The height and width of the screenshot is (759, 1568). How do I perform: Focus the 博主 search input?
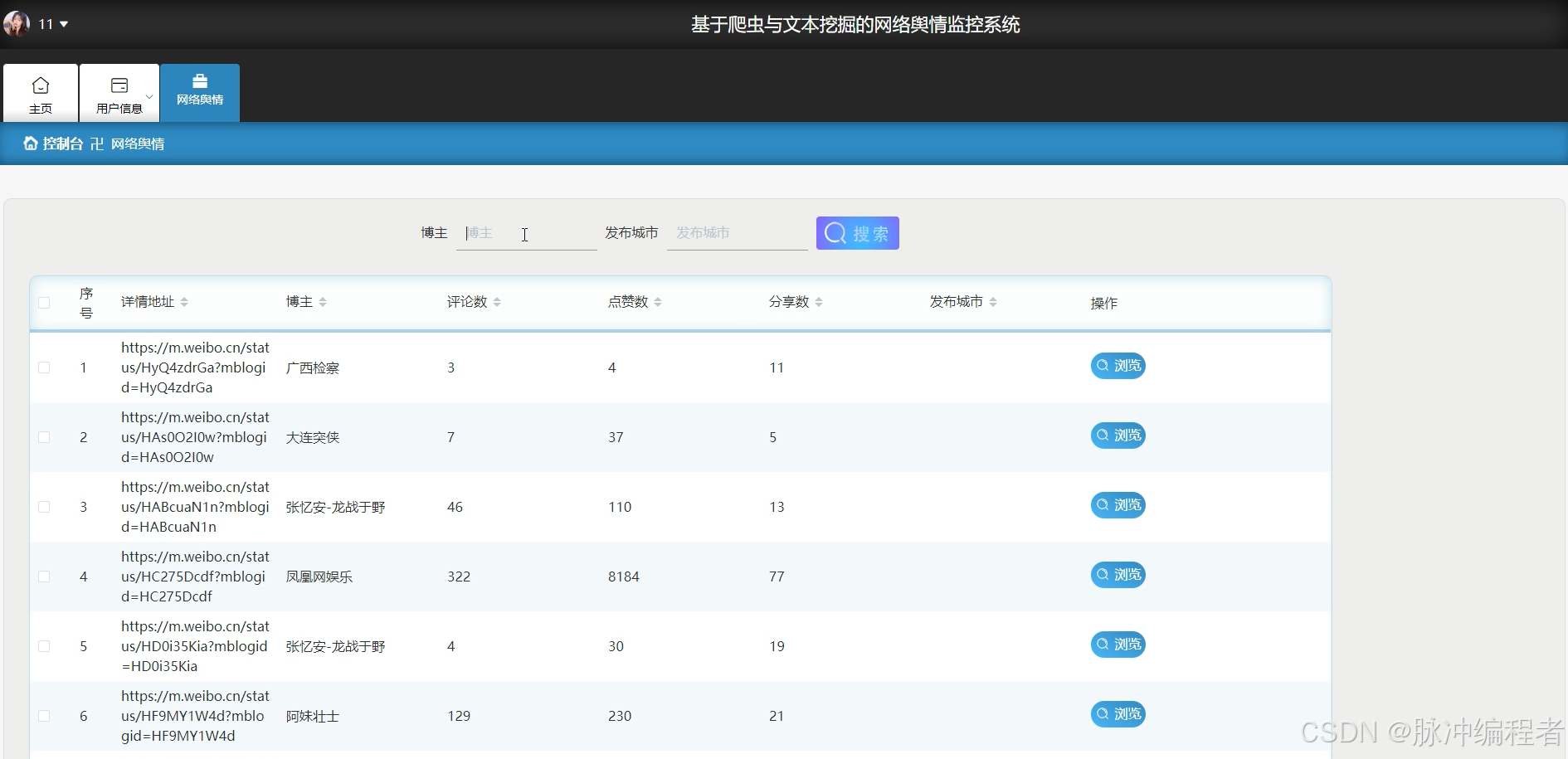pyautogui.click(x=527, y=233)
